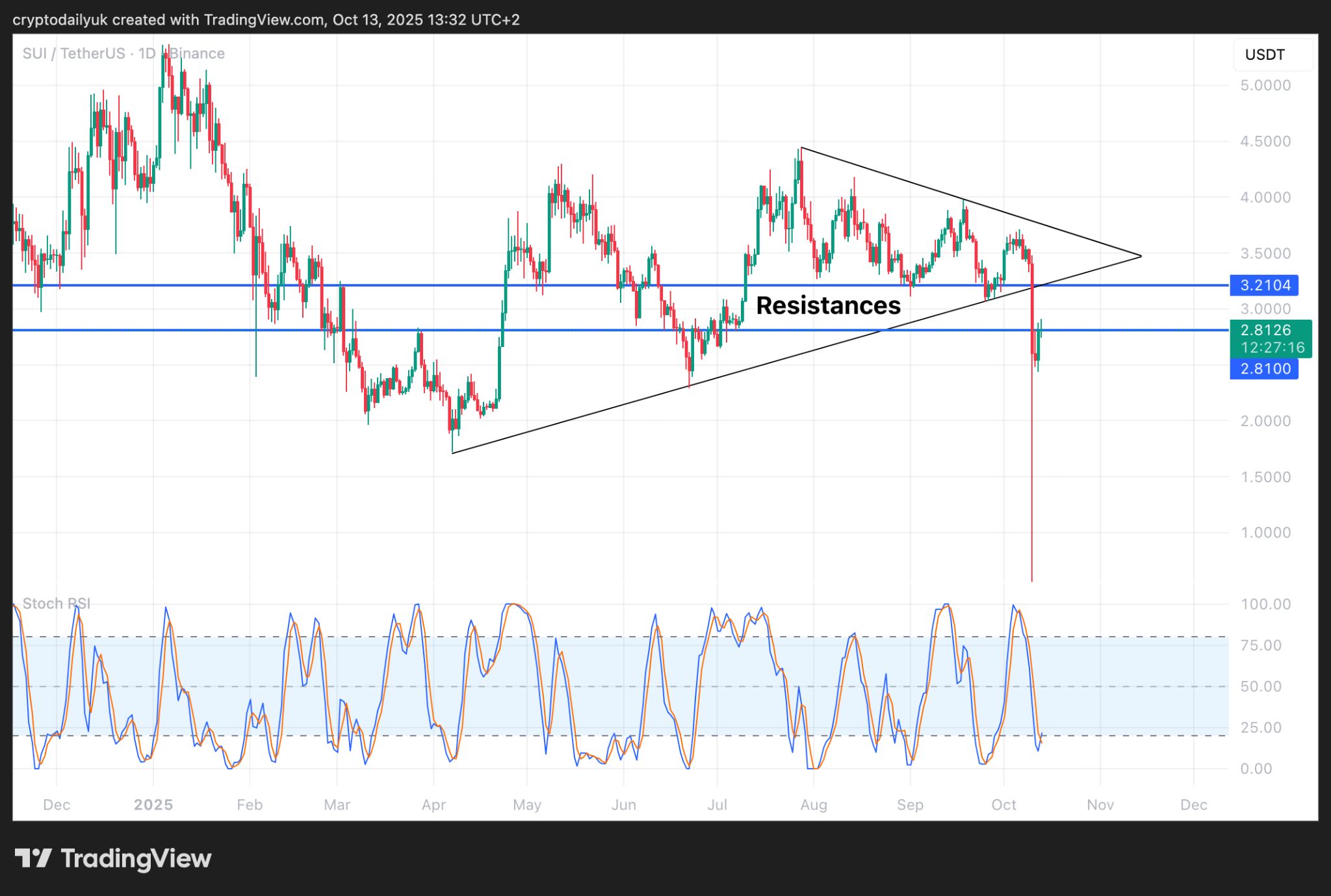The width and height of the screenshot is (1331, 896).
Task: Click the 2025 year label on time axis
Action: coord(153,805)
